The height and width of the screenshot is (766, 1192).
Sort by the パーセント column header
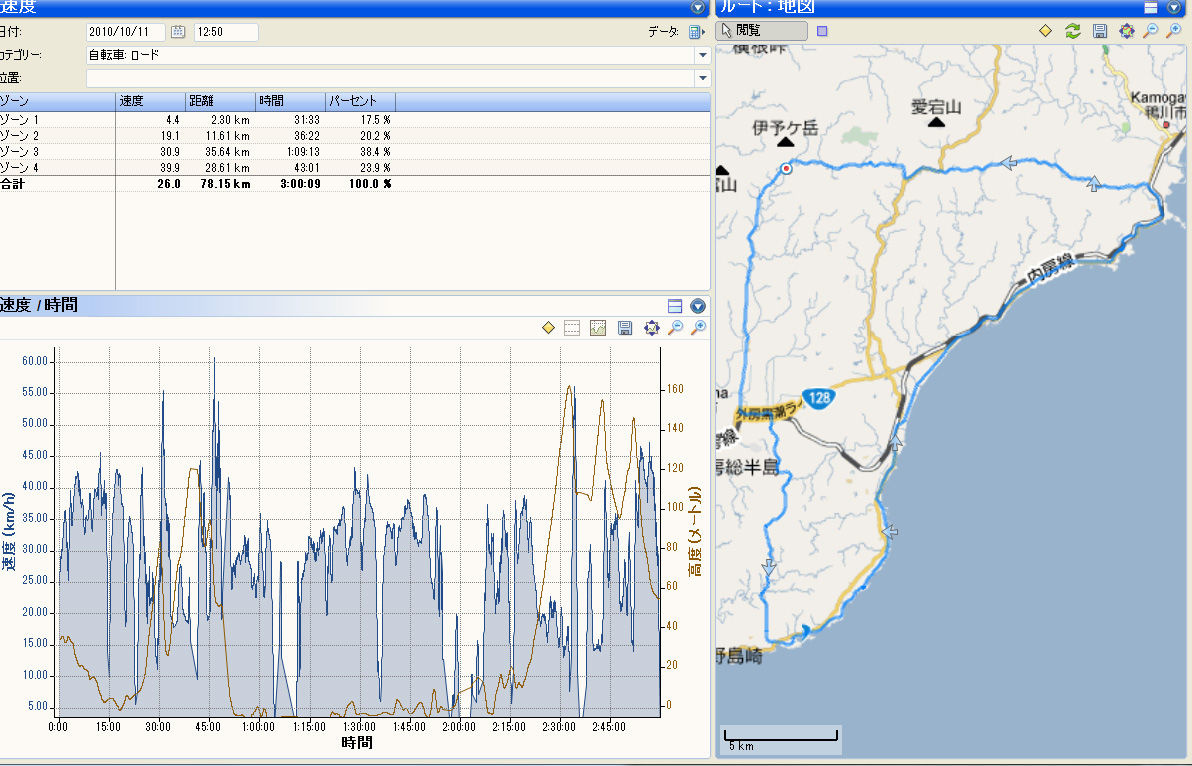tap(360, 101)
